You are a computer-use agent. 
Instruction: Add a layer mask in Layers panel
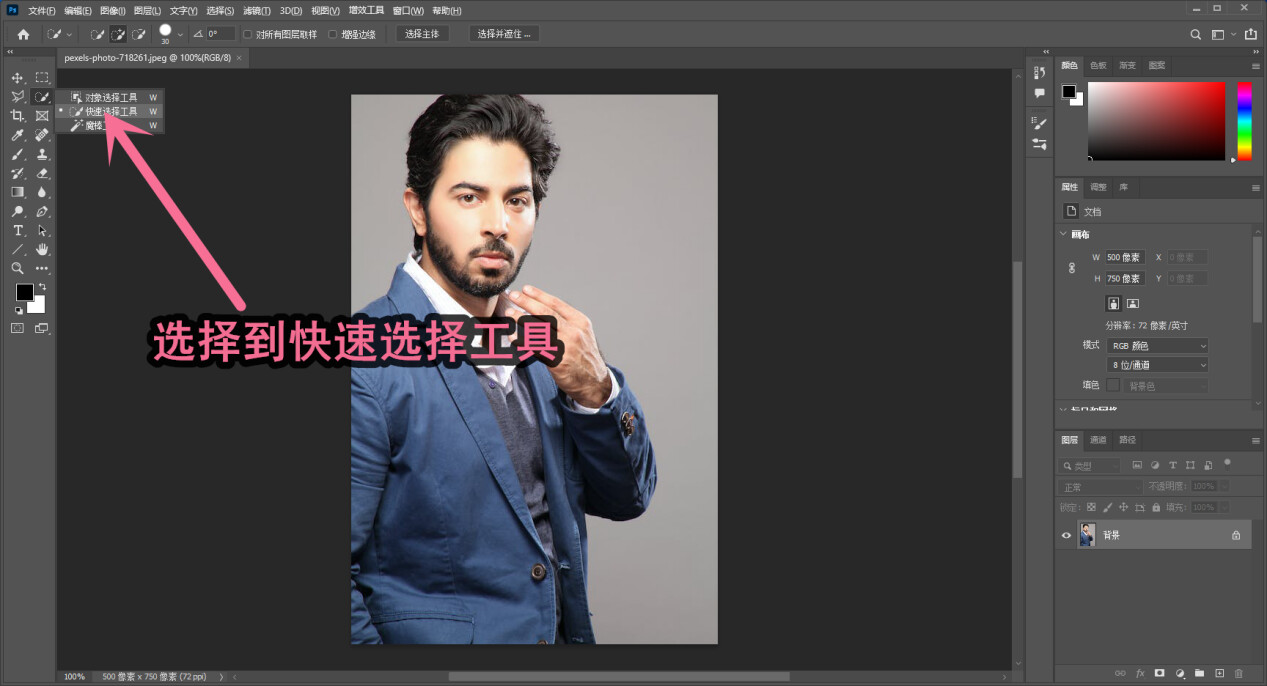pyautogui.click(x=1160, y=673)
